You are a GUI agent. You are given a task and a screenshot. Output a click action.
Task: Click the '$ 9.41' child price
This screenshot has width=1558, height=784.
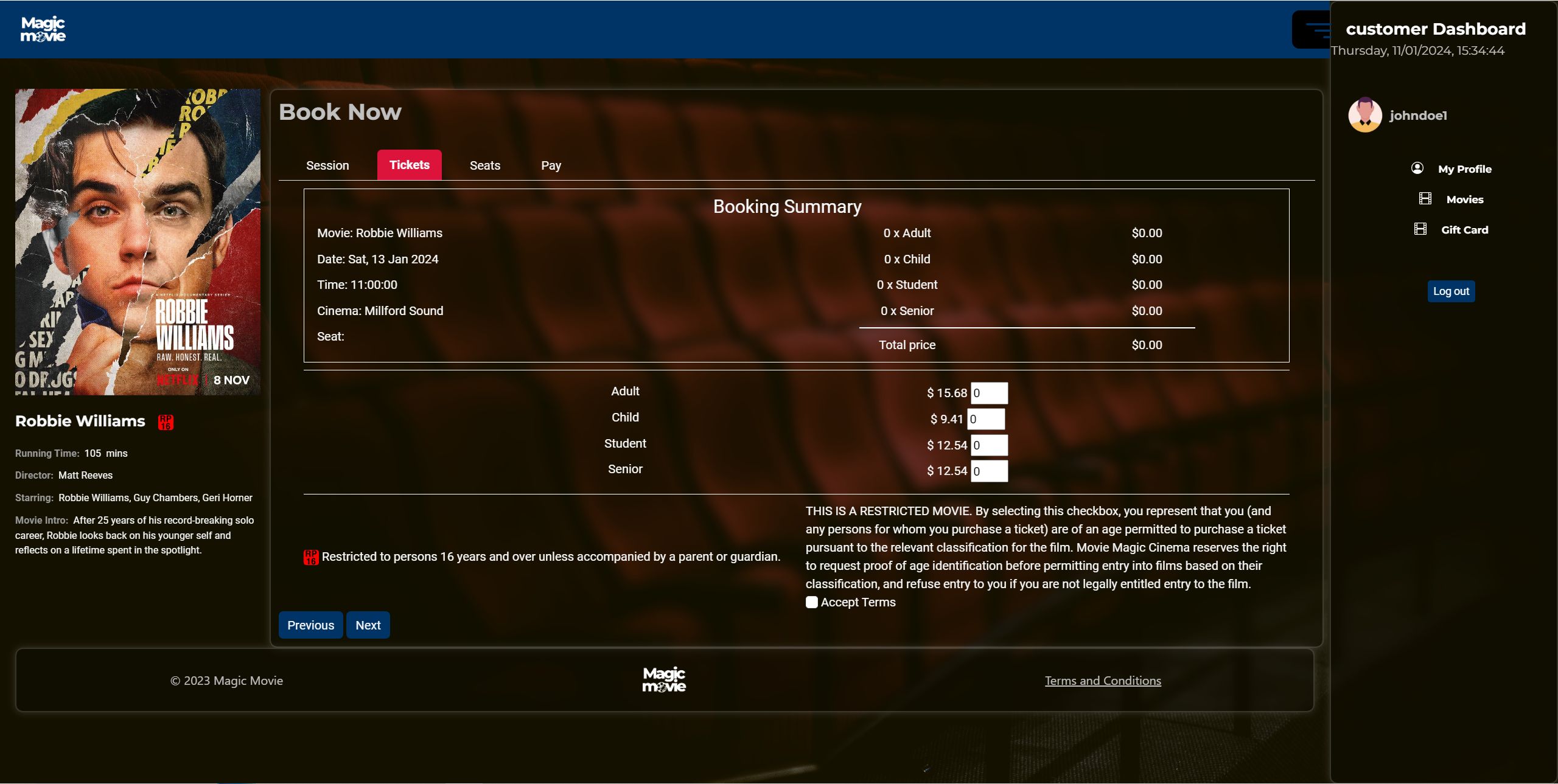click(946, 419)
